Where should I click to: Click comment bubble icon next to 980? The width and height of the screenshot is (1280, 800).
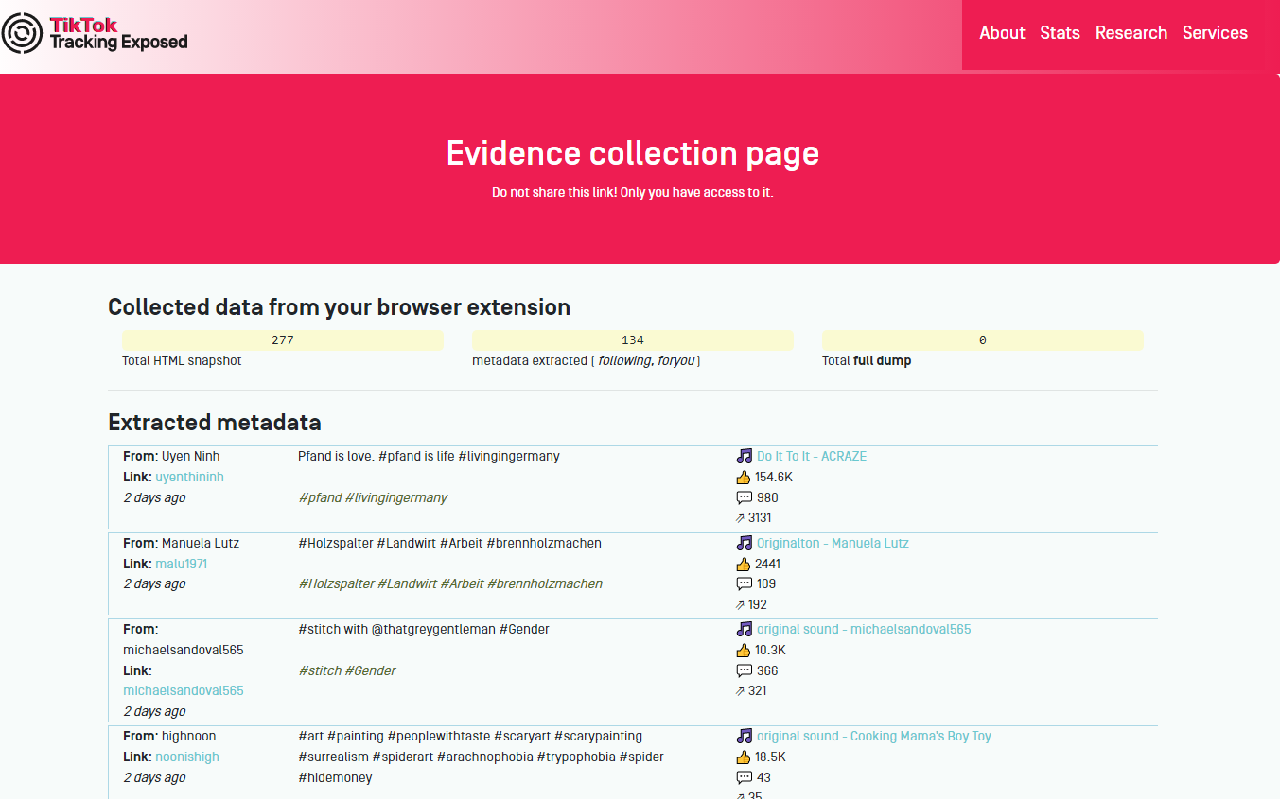pos(744,498)
